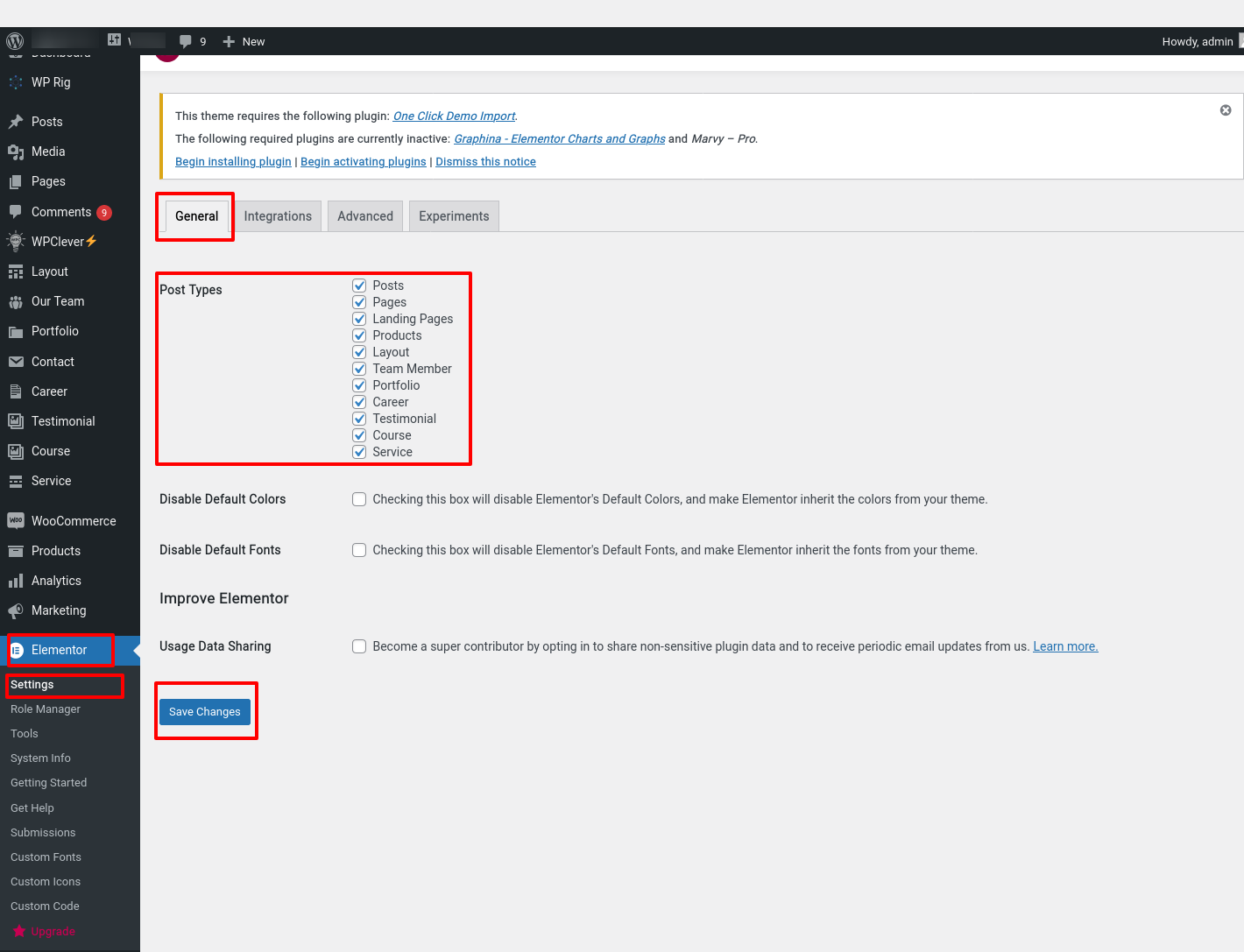Viewport: 1244px width, 952px height.
Task: Click Dismiss this notice link
Action: coord(486,162)
